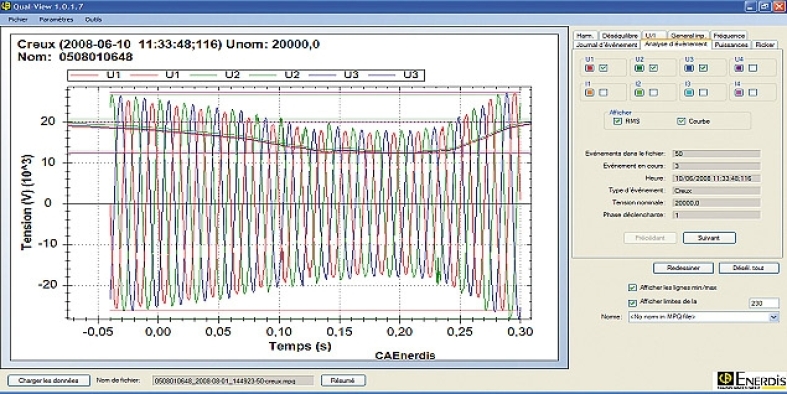Toggle Afficher les lignes min/max checkbox
The height and width of the screenshot is (394, 787).
[x=632, y=288]
